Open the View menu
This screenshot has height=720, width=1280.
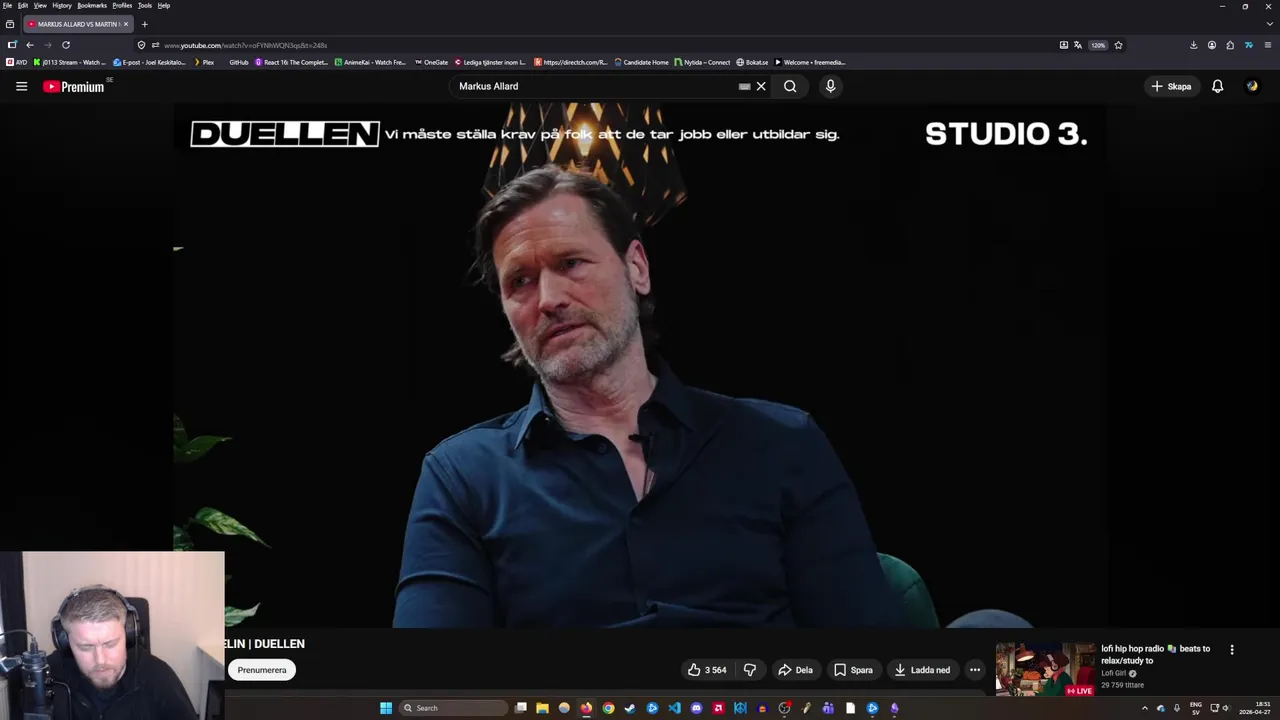(40, 5)
